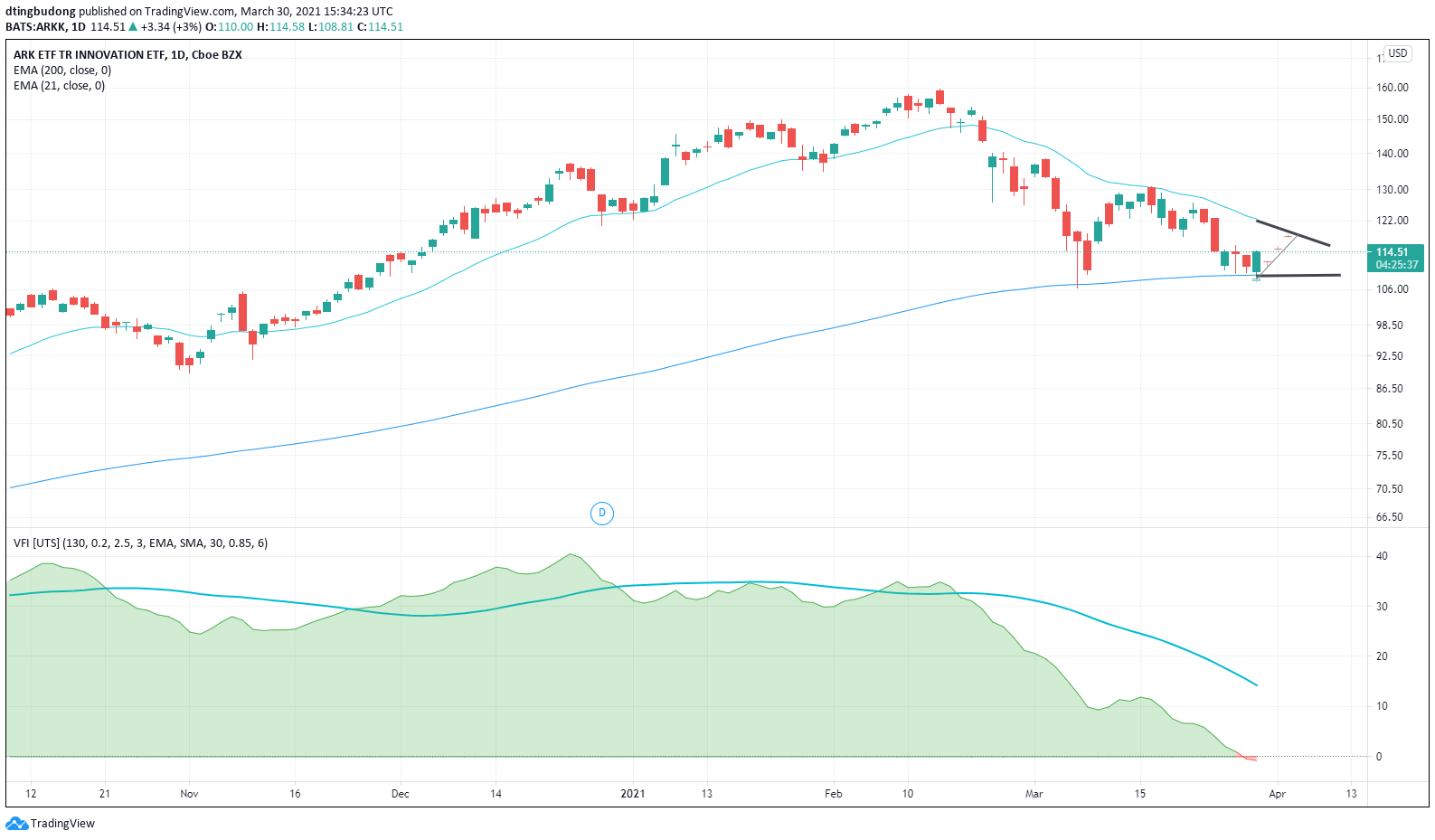
Task: Click the 66.50 price axis label
Action: 1390,517
